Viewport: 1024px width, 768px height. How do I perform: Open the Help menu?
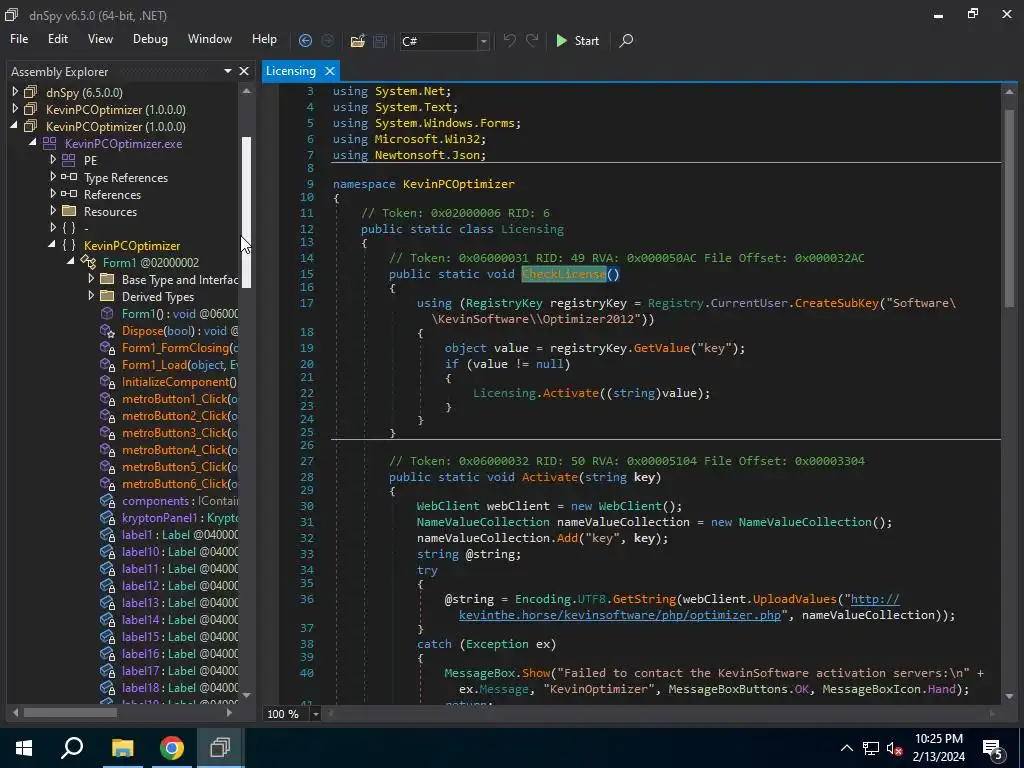point(264,39)
